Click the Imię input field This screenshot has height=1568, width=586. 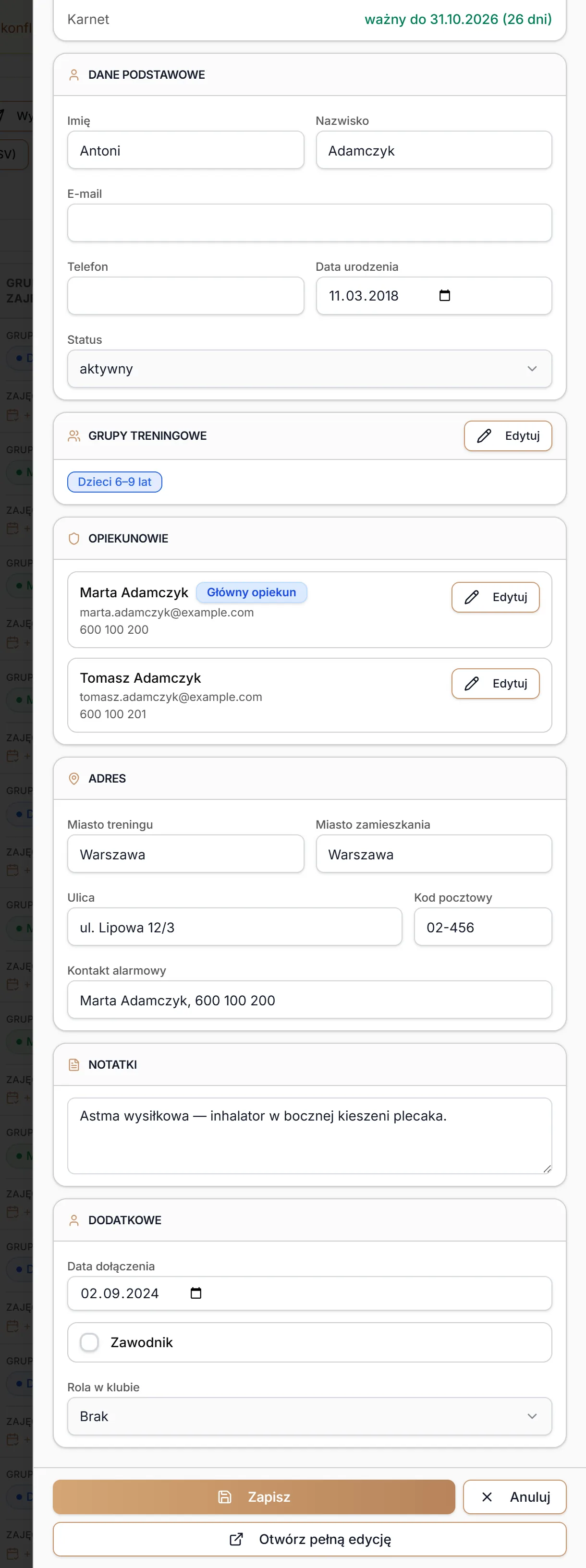(186, 150)
